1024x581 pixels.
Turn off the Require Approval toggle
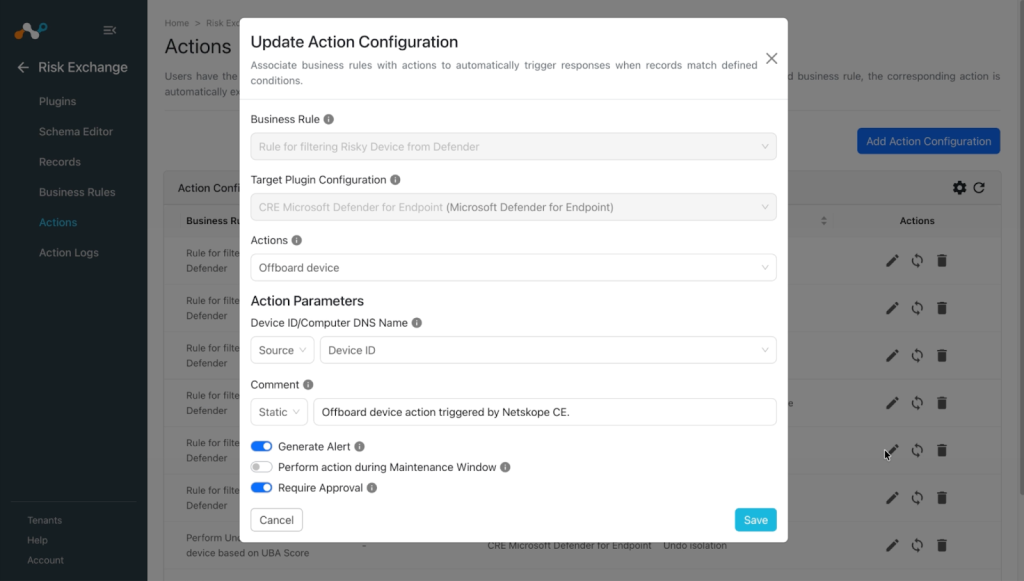261,488
